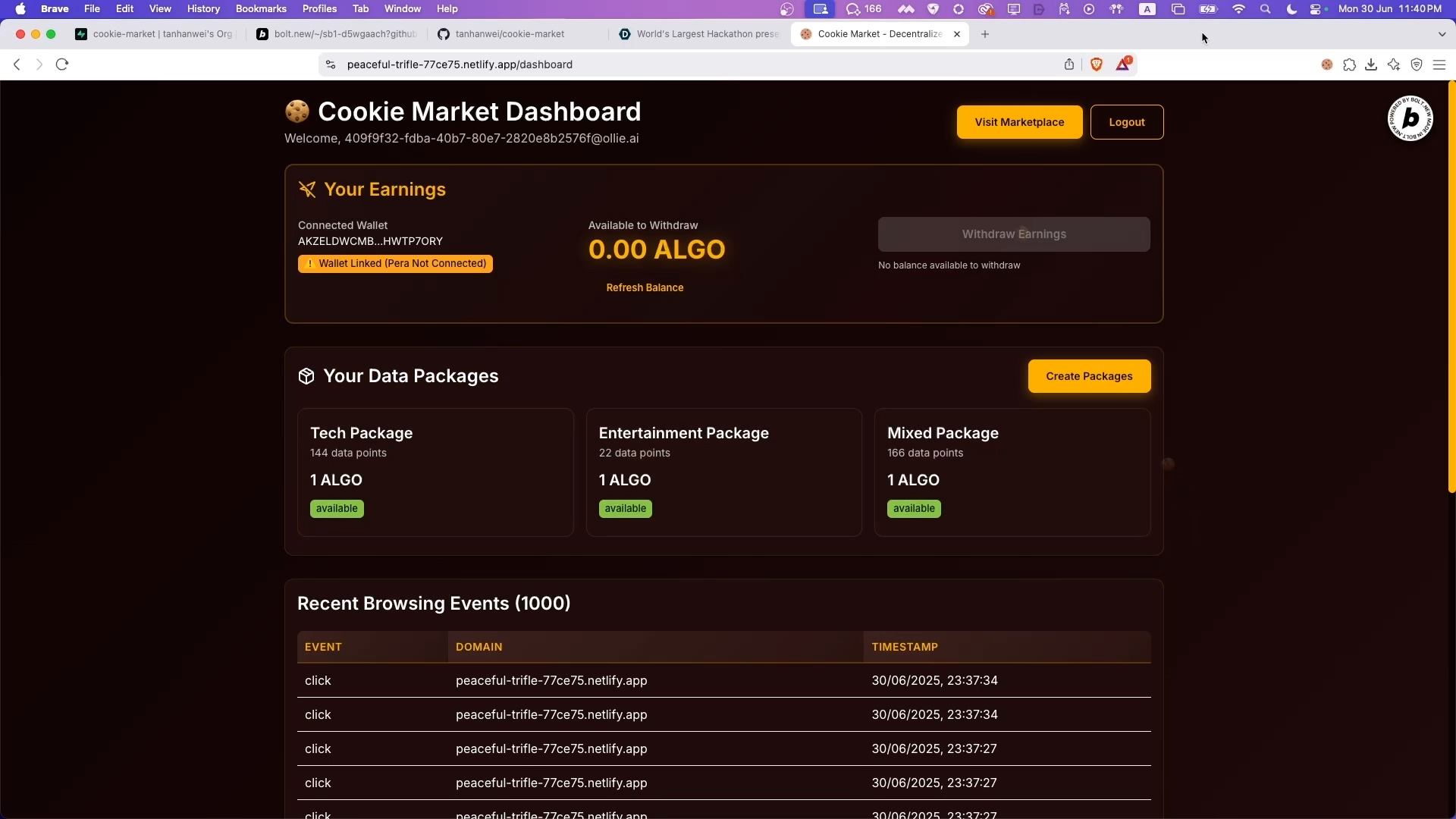1456x819 pixels.
Task: Click the Refresh Balance link
Action: tap(645, 287)
